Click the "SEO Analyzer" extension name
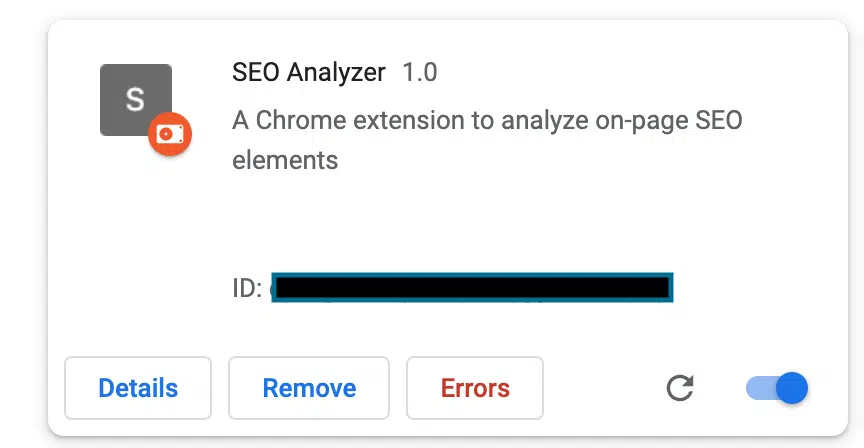This screenshot has width=864, height=448. point(308,73)
